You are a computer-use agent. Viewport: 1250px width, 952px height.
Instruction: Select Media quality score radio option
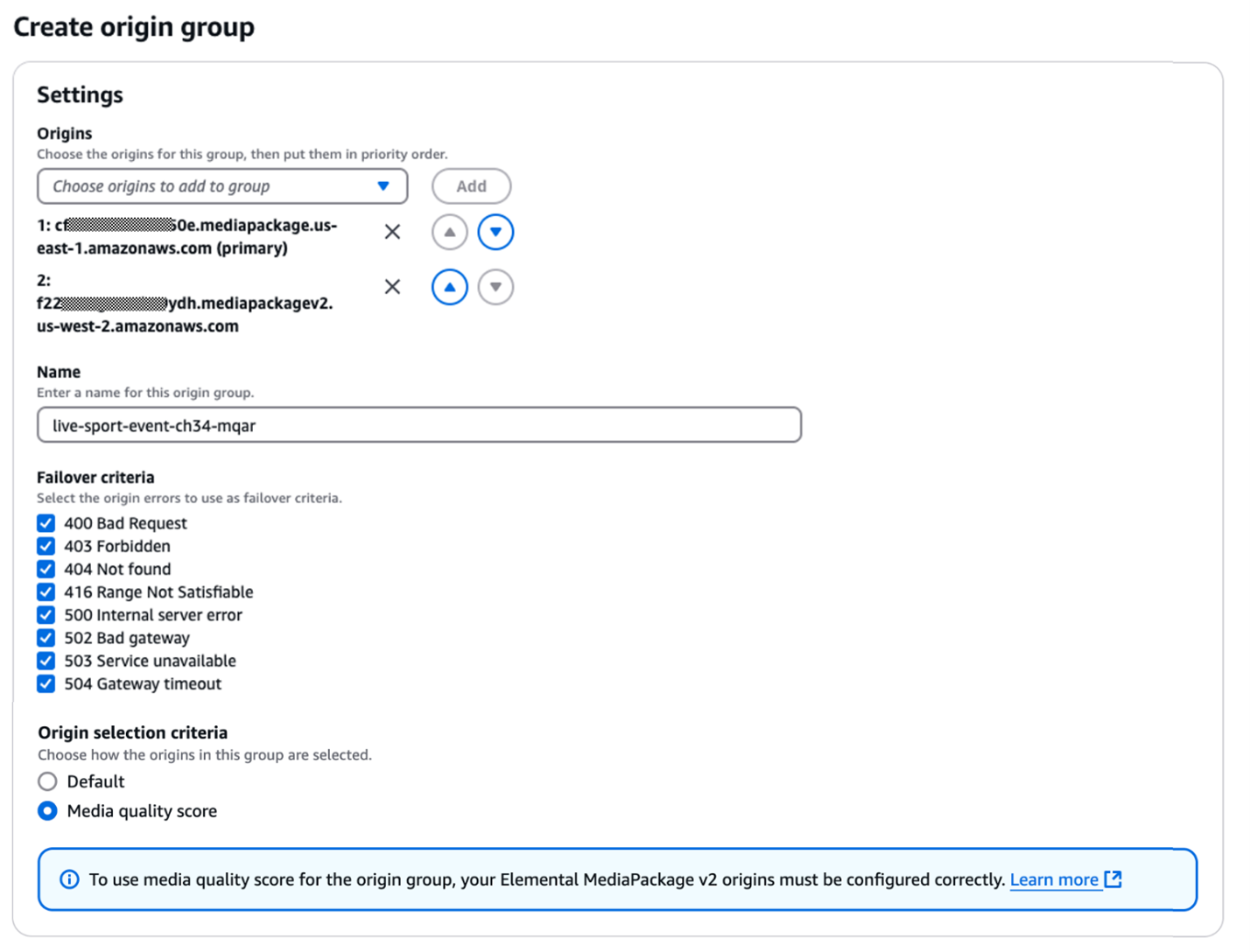click(48, 811)
